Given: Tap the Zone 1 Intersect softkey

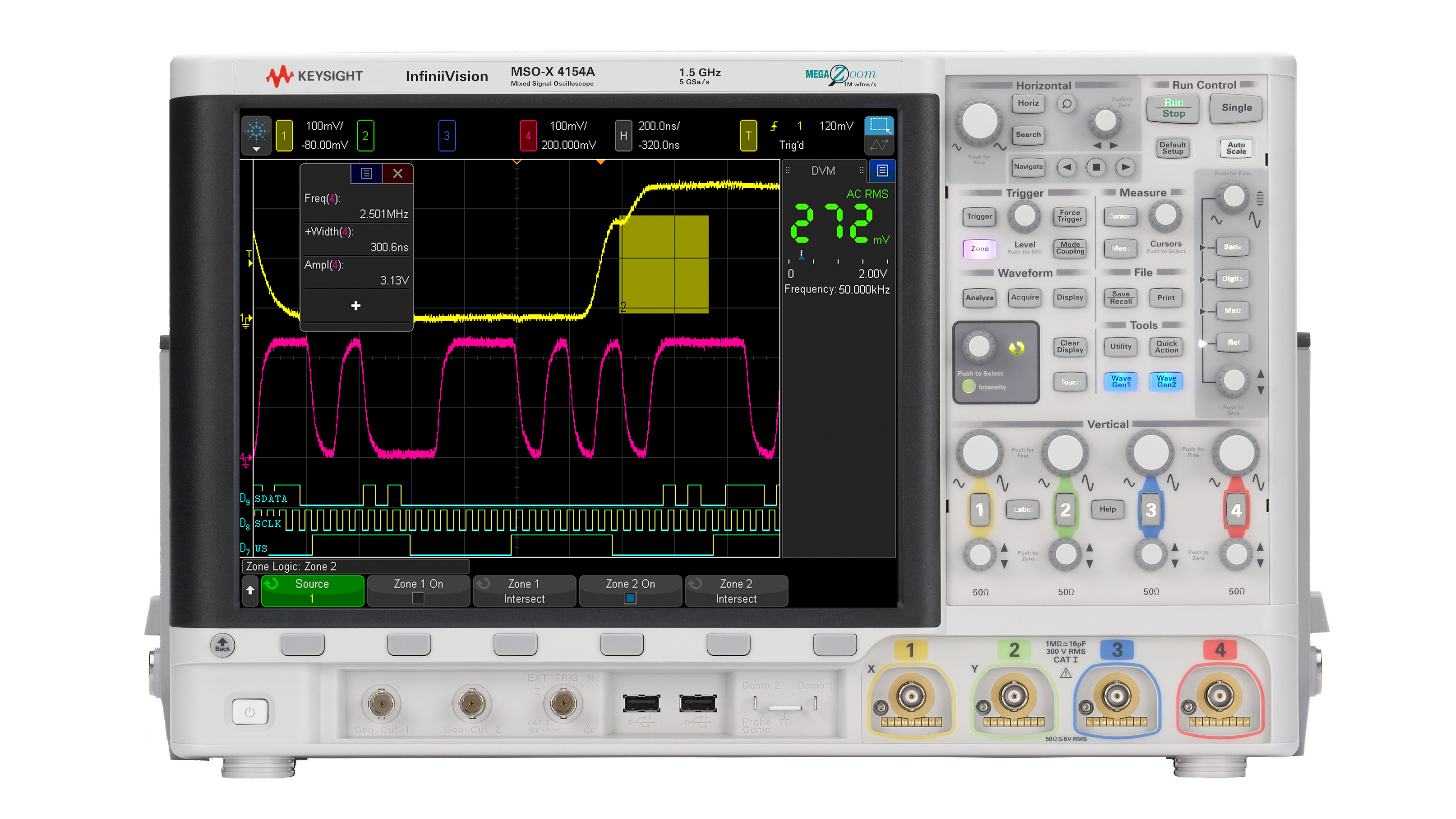Looking at the screenshot, I should [x=524, y=591].
